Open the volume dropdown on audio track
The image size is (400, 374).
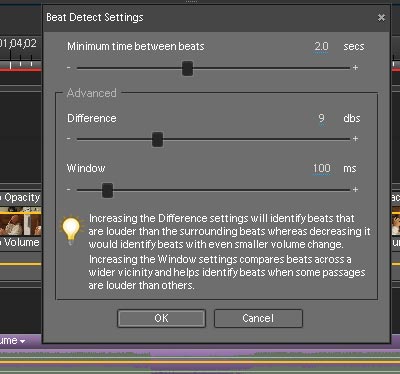pos(22,342)
